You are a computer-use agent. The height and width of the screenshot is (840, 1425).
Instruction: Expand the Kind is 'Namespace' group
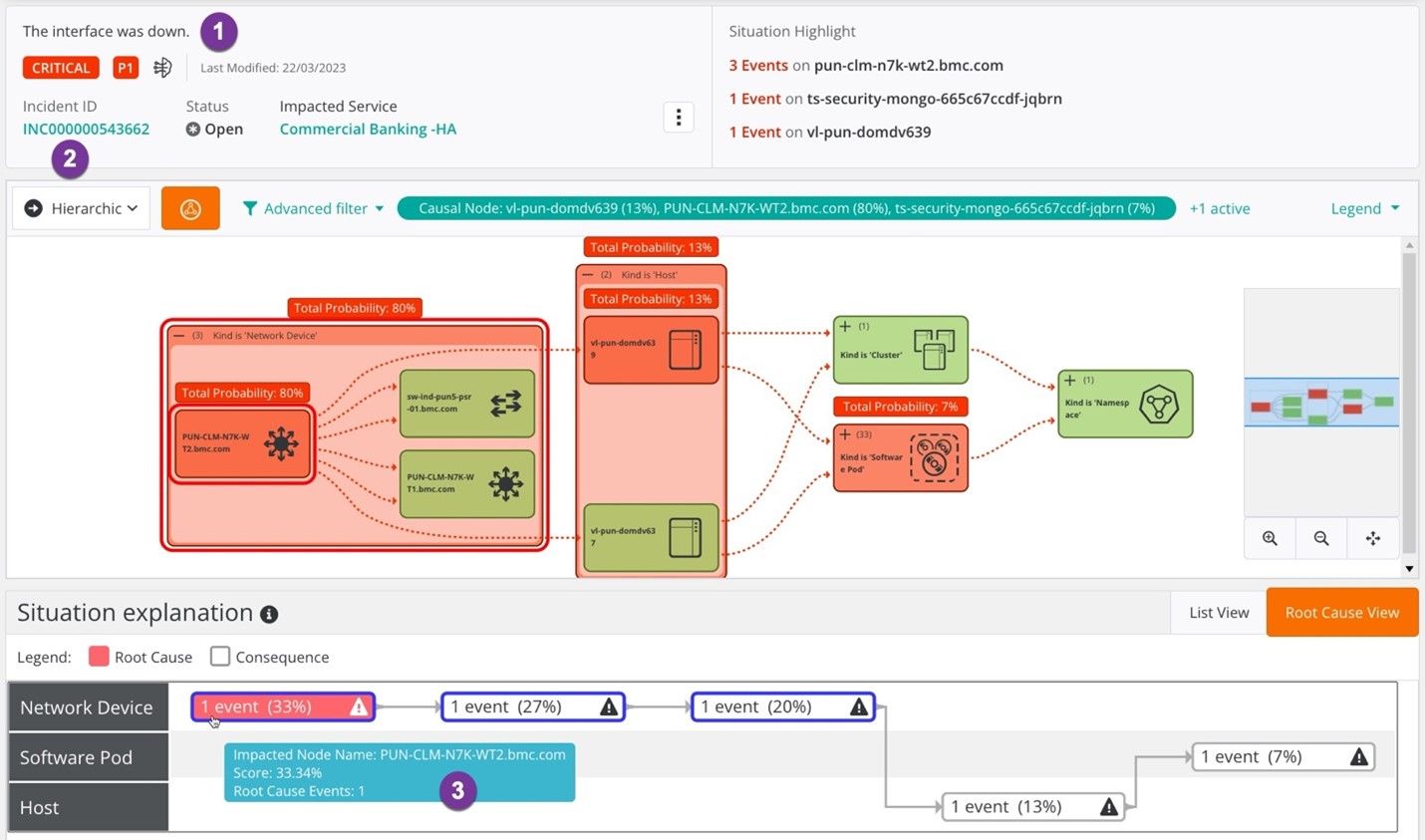pos(1070,380)
